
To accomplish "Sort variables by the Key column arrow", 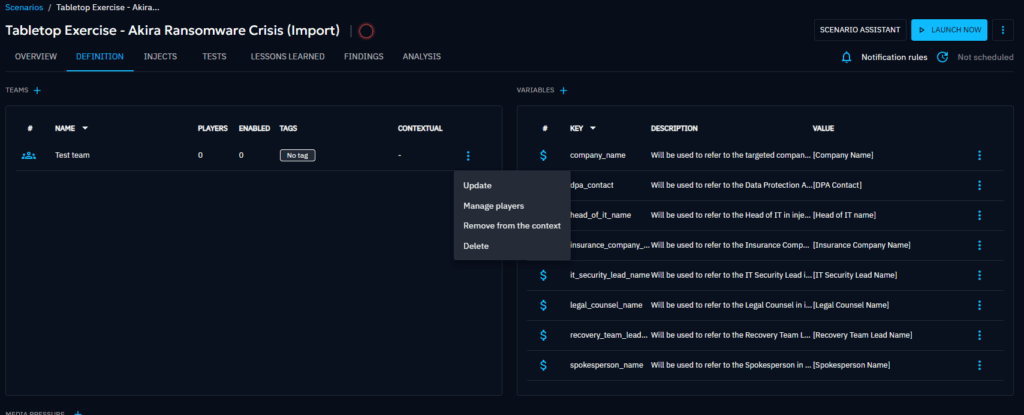I will point(593,128).
